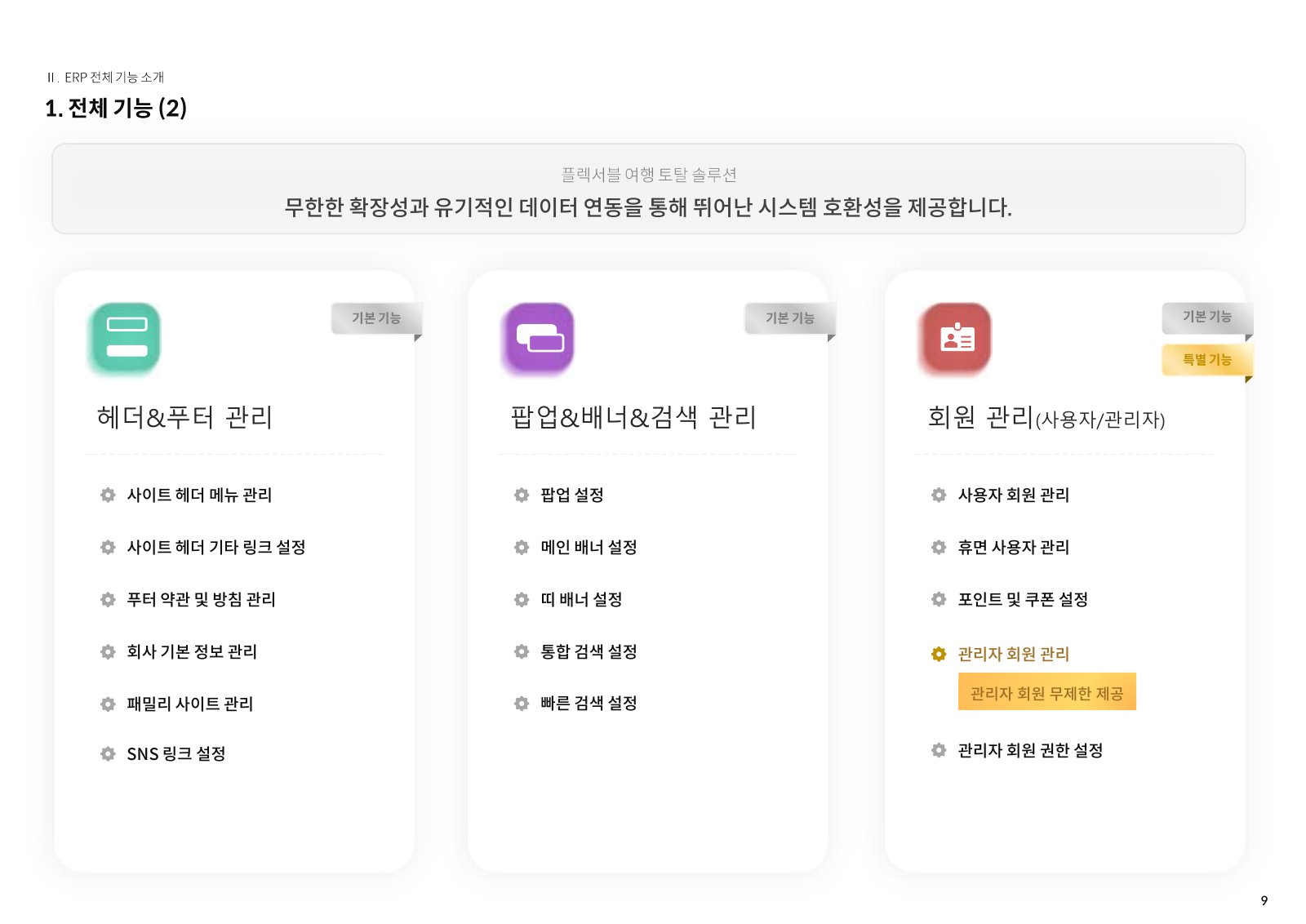Click the 사이트 헤더 메뉴 관리 item text

click(199, 495)
